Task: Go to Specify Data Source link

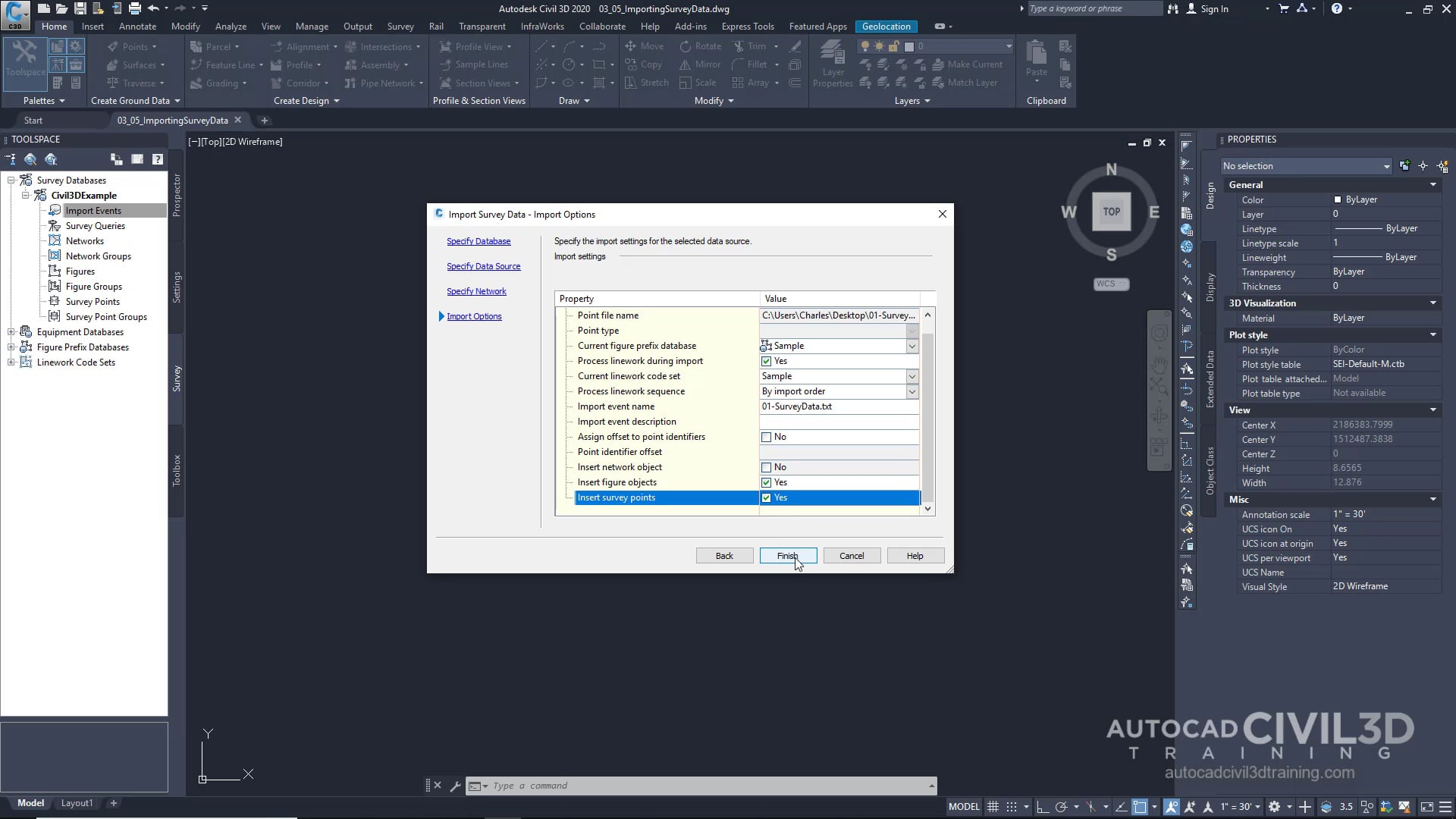Action: tap(483, 266)
